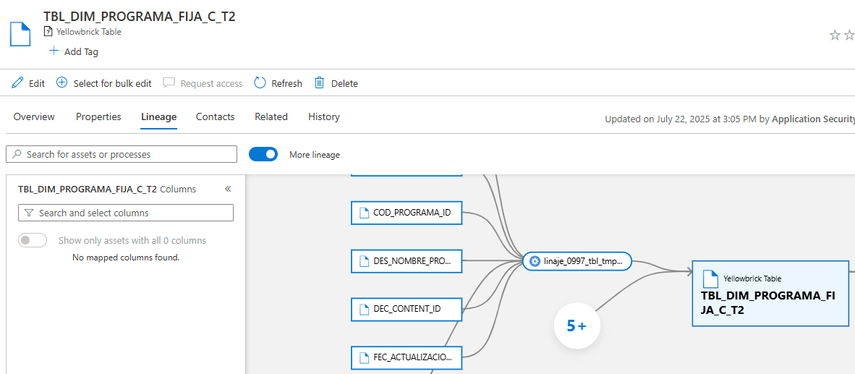The width and height of the screenshot is (855, 374).
Task: Click the Refresh circular arrow icon
Action: (x=260, y=83)
